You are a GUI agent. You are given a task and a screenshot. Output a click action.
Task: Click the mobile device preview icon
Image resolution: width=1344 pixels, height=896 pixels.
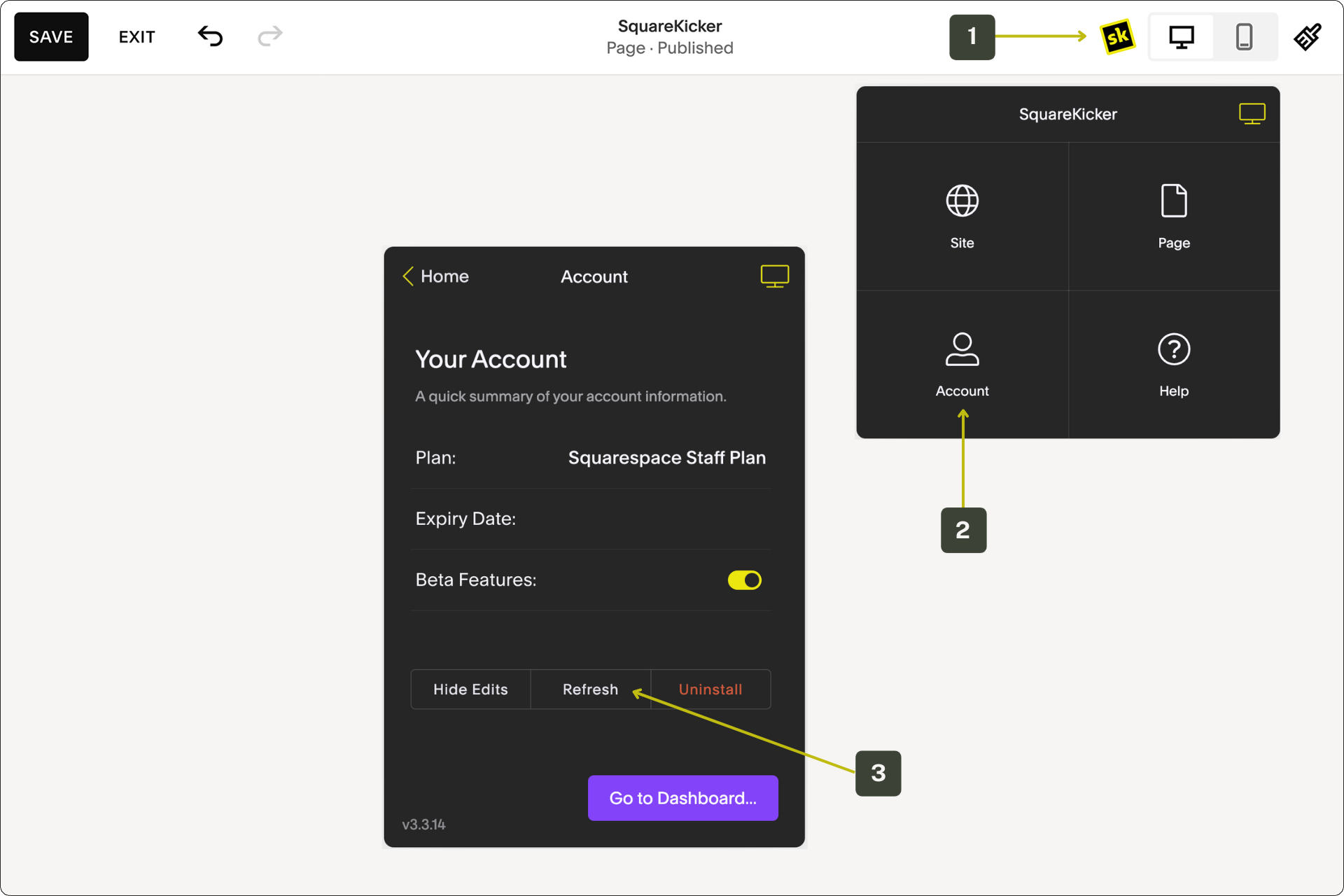(x=1244, y=37)
